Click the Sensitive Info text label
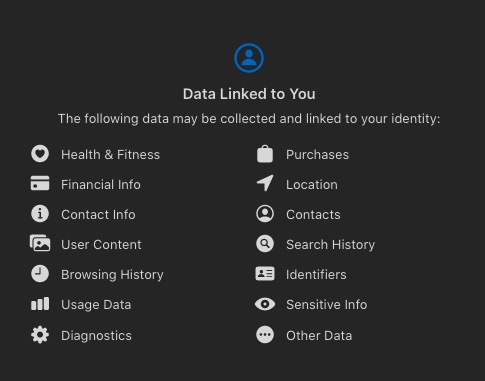Image resolution: width=485 pixels, height=381 pixels. click(327, 305)
